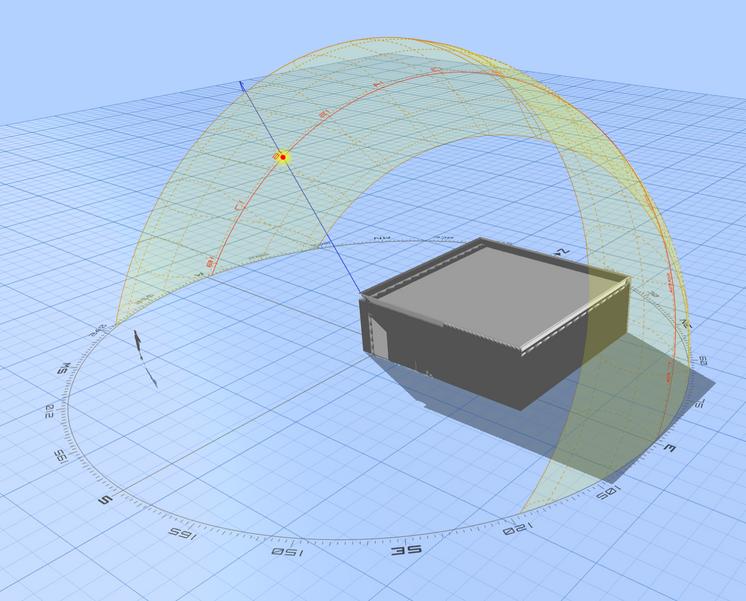Click the hour 17 sun path label
The width and height of the screenshot is (746, 601).
click(240, 206)
